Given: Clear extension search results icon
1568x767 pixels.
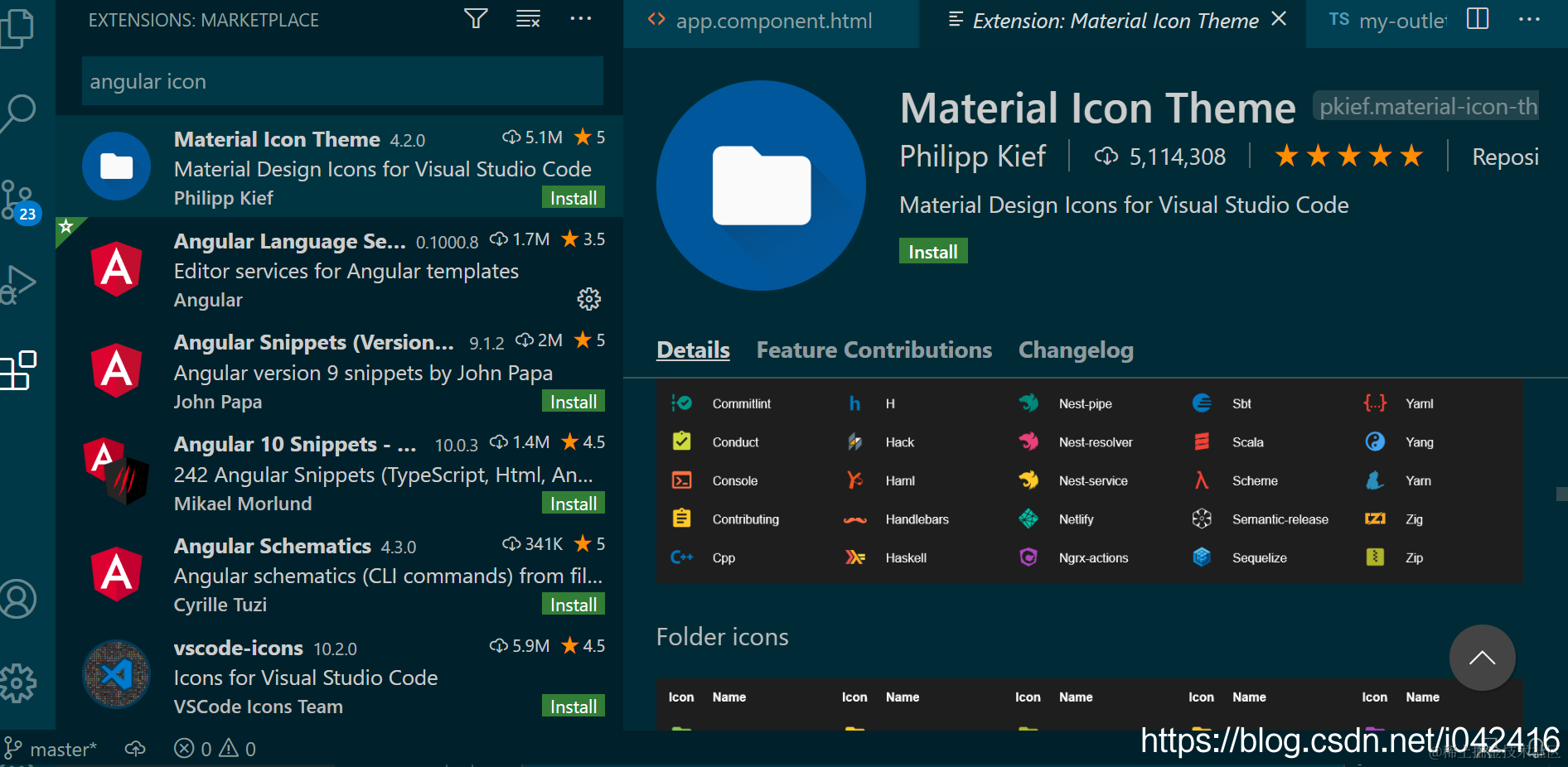Looking at the screenshot, I should (528, 18).
